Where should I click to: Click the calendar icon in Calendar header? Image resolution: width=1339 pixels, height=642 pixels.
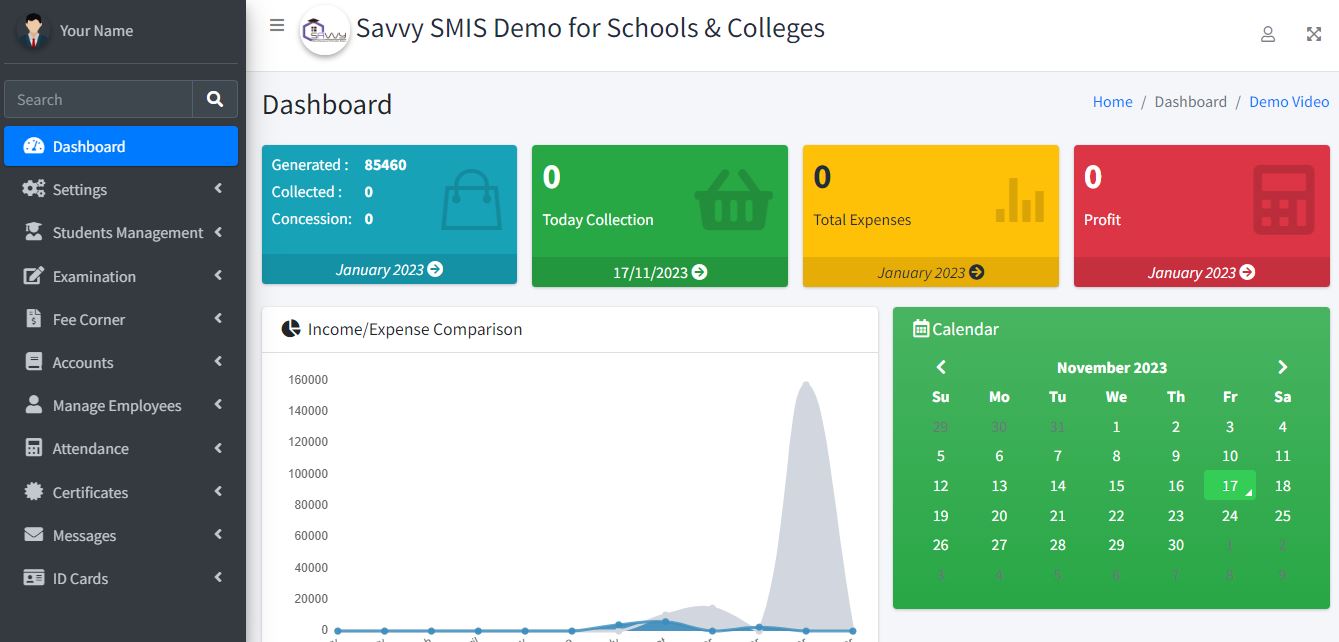click(x=921, y=328)
